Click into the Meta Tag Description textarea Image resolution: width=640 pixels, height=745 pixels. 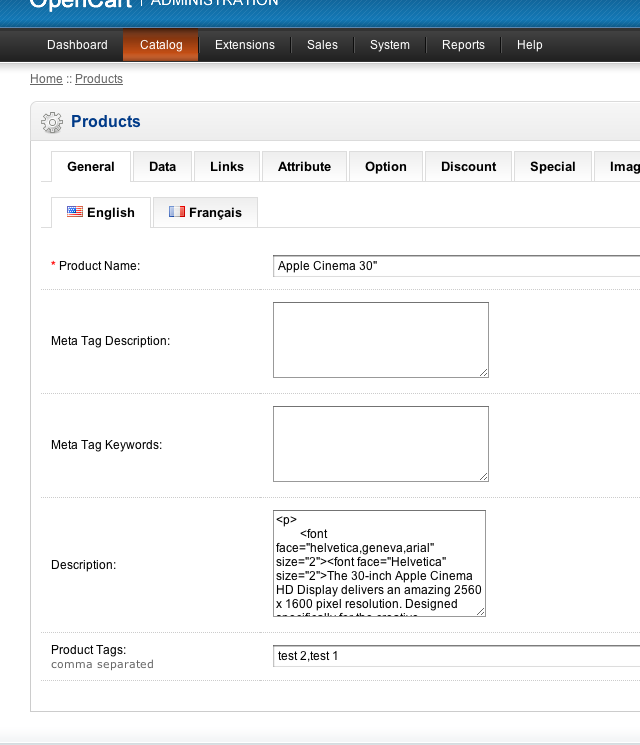coord(381,340)
